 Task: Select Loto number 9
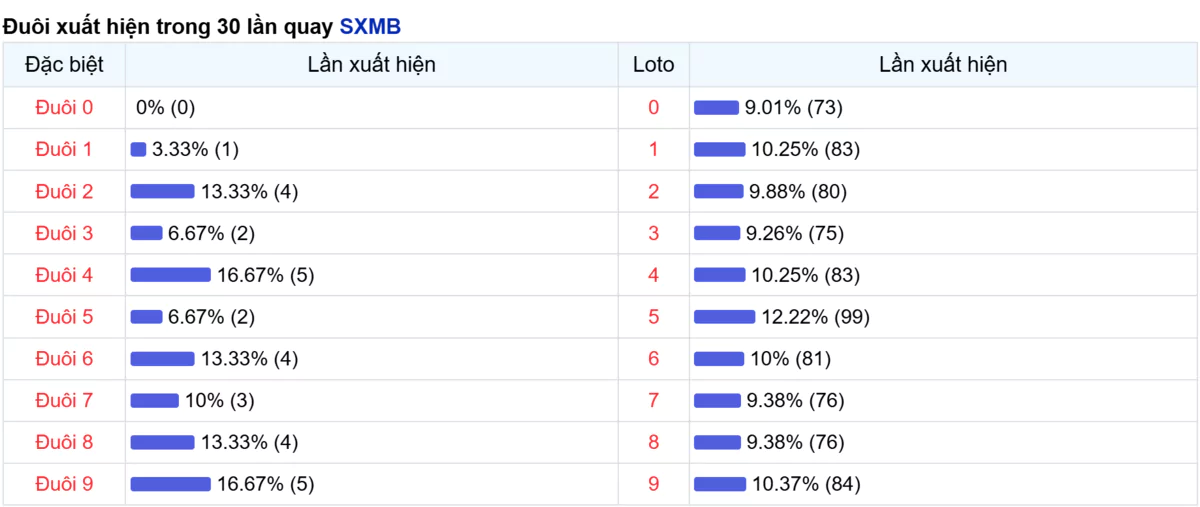coord(654,484)
